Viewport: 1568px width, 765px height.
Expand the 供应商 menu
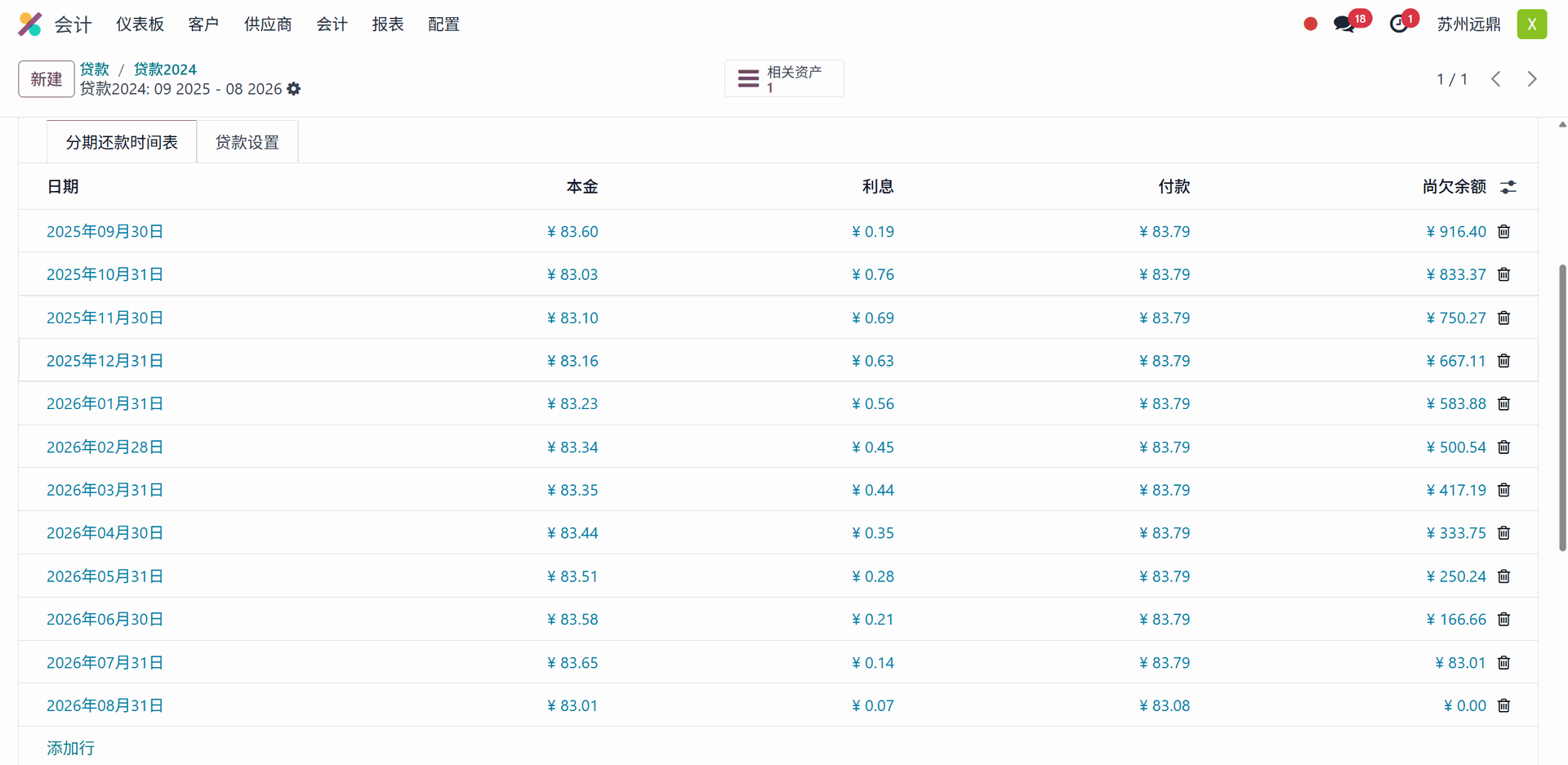(268, 24)
